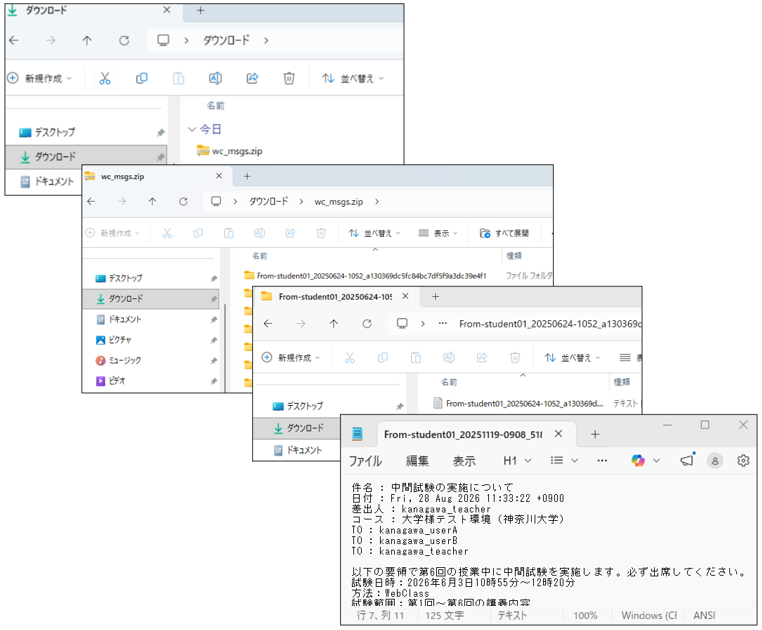Go up one level in Downloads window

(x=87, y=40)
